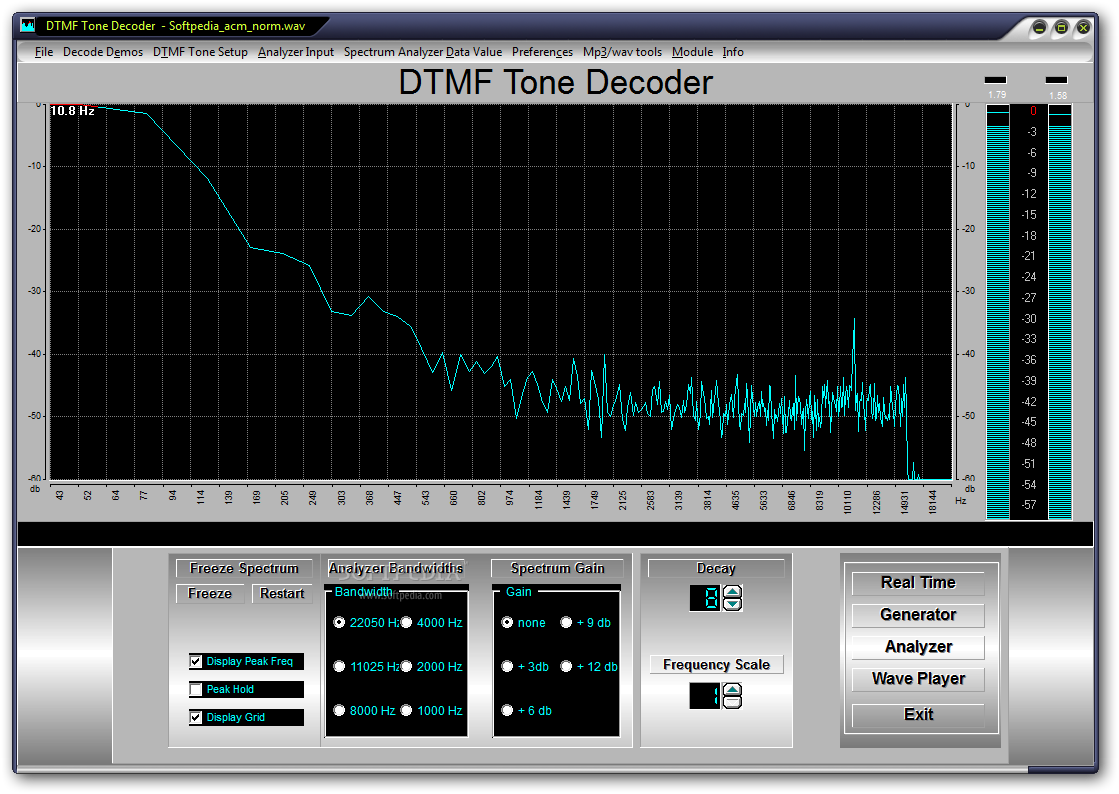Click the 10.8 Hz peak frequency label
Screen dimensions: 1119x794
[x=72, y=111]
